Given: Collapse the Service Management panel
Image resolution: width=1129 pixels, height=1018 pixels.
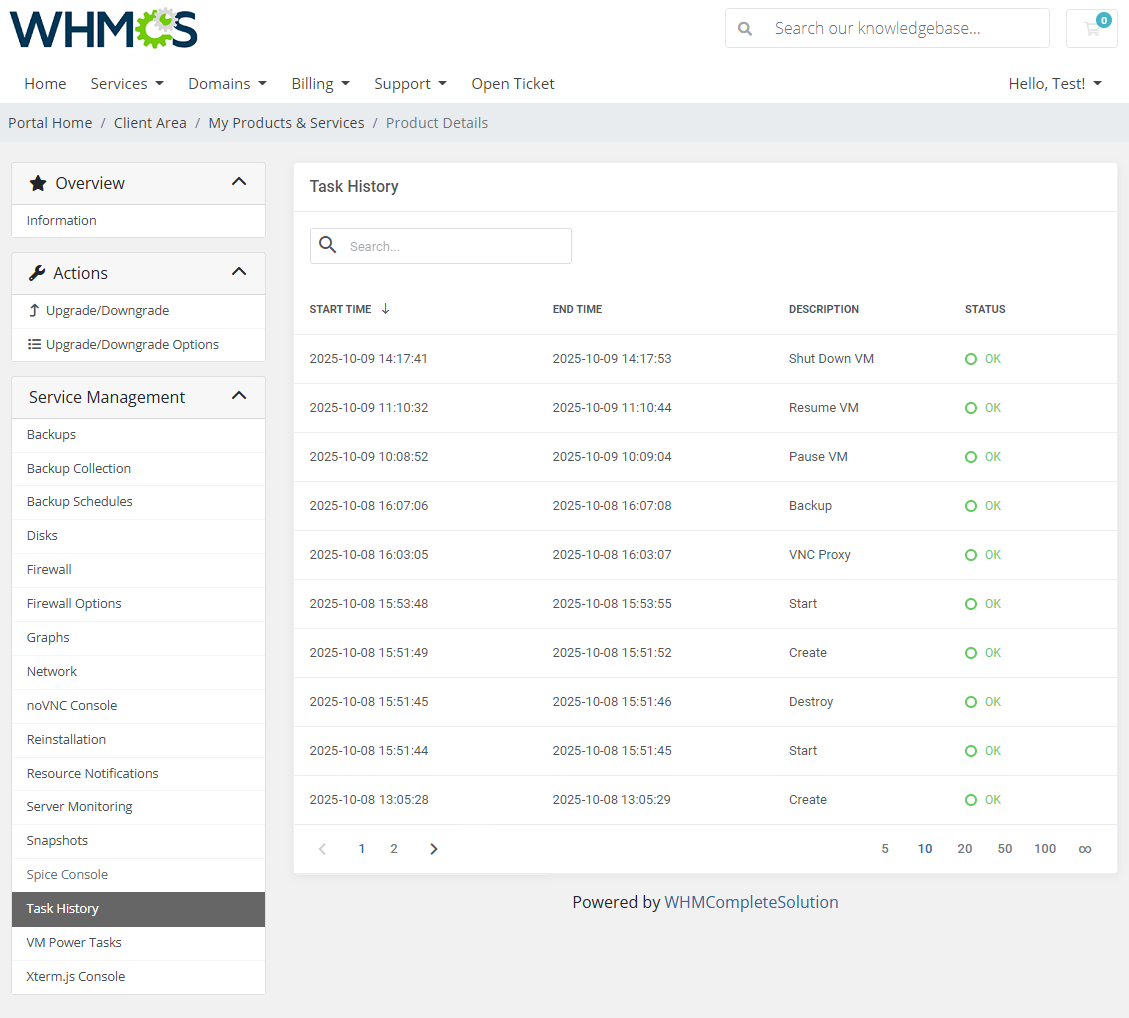Looking at the screenshot, I should 239,396.
